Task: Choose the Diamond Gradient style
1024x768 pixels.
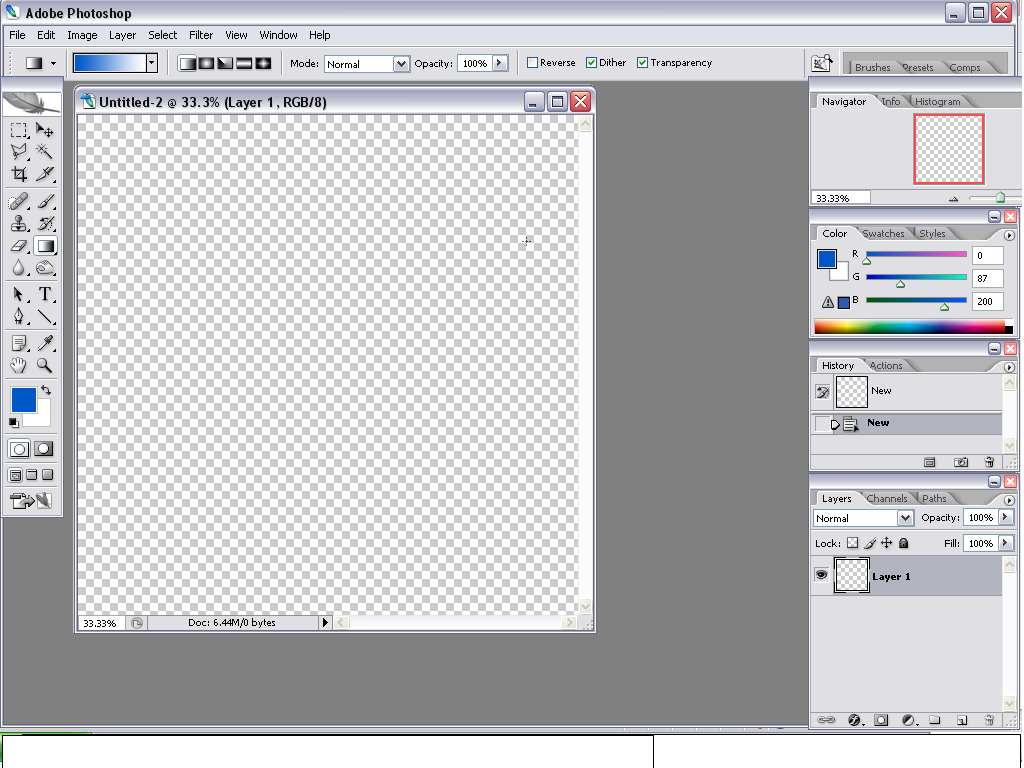Action: 263,63
